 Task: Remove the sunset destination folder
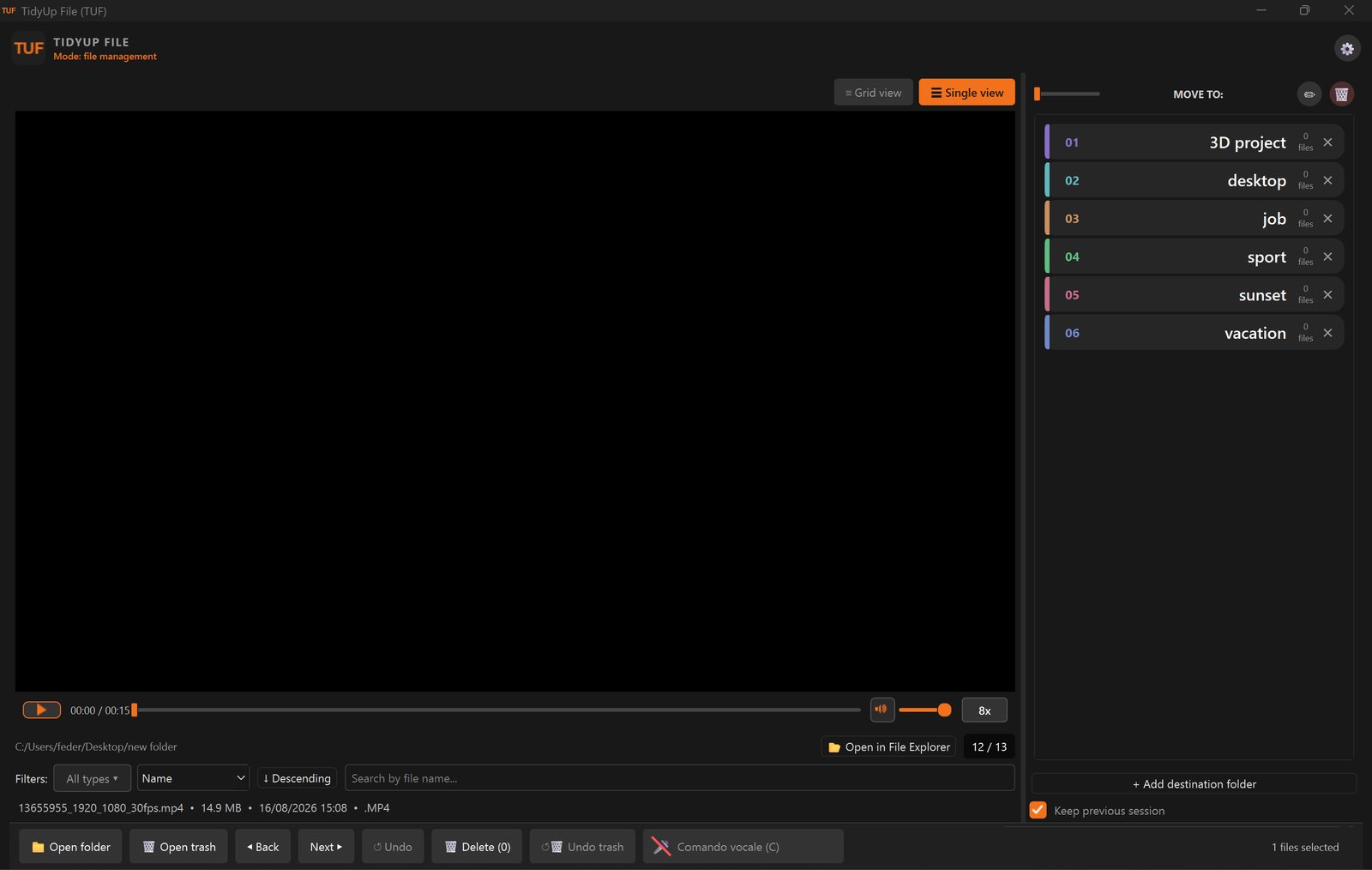[x=1327, y=295]
